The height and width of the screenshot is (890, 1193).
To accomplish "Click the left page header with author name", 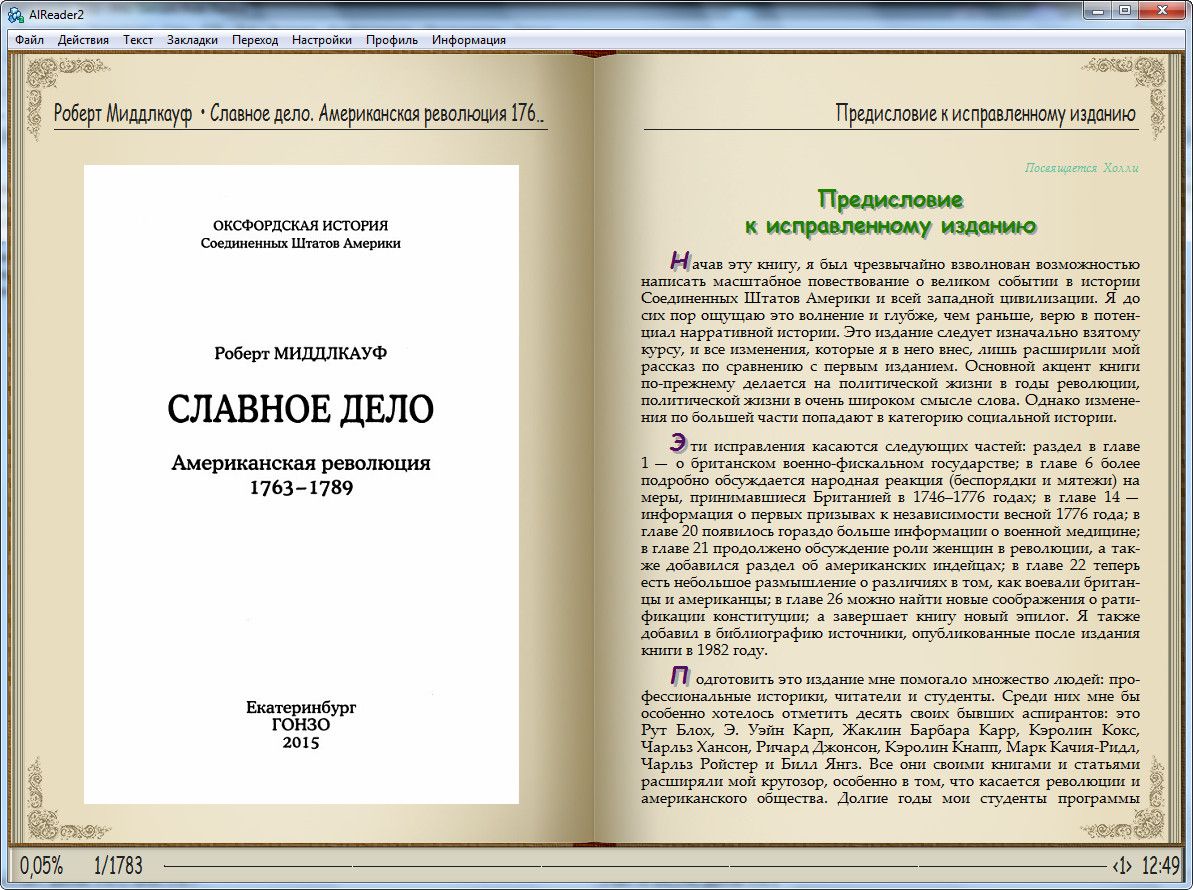I will tap(300, 114).
